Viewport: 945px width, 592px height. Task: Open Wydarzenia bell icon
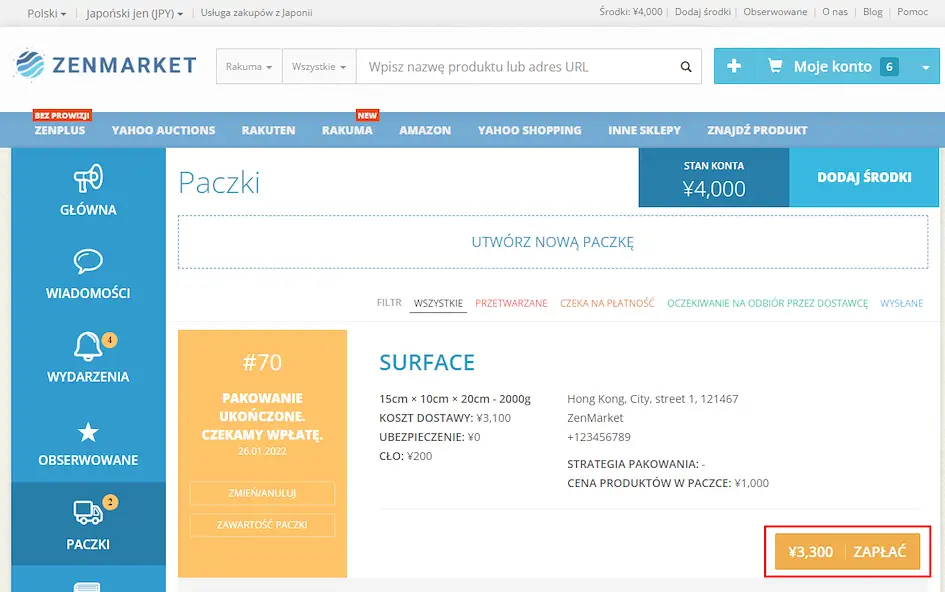pyautogui.click(x=87, y=347)
